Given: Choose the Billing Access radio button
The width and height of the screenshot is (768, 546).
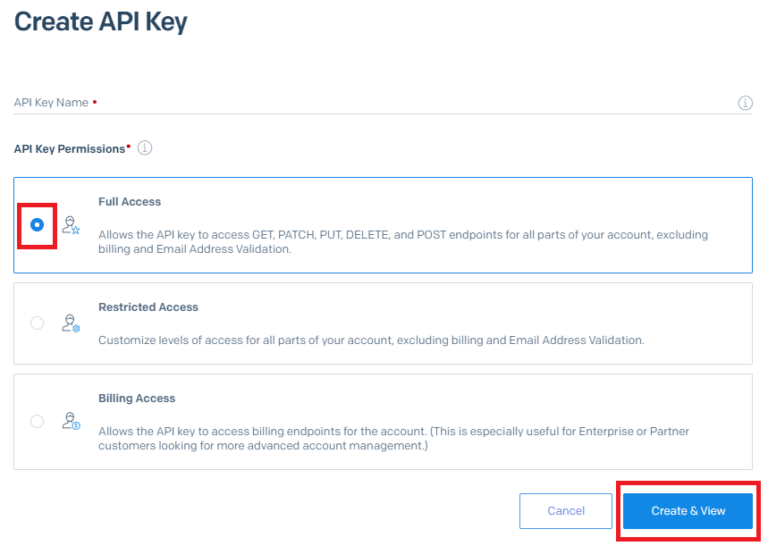Looking at the screenshot, I should [x=37, y=421].
